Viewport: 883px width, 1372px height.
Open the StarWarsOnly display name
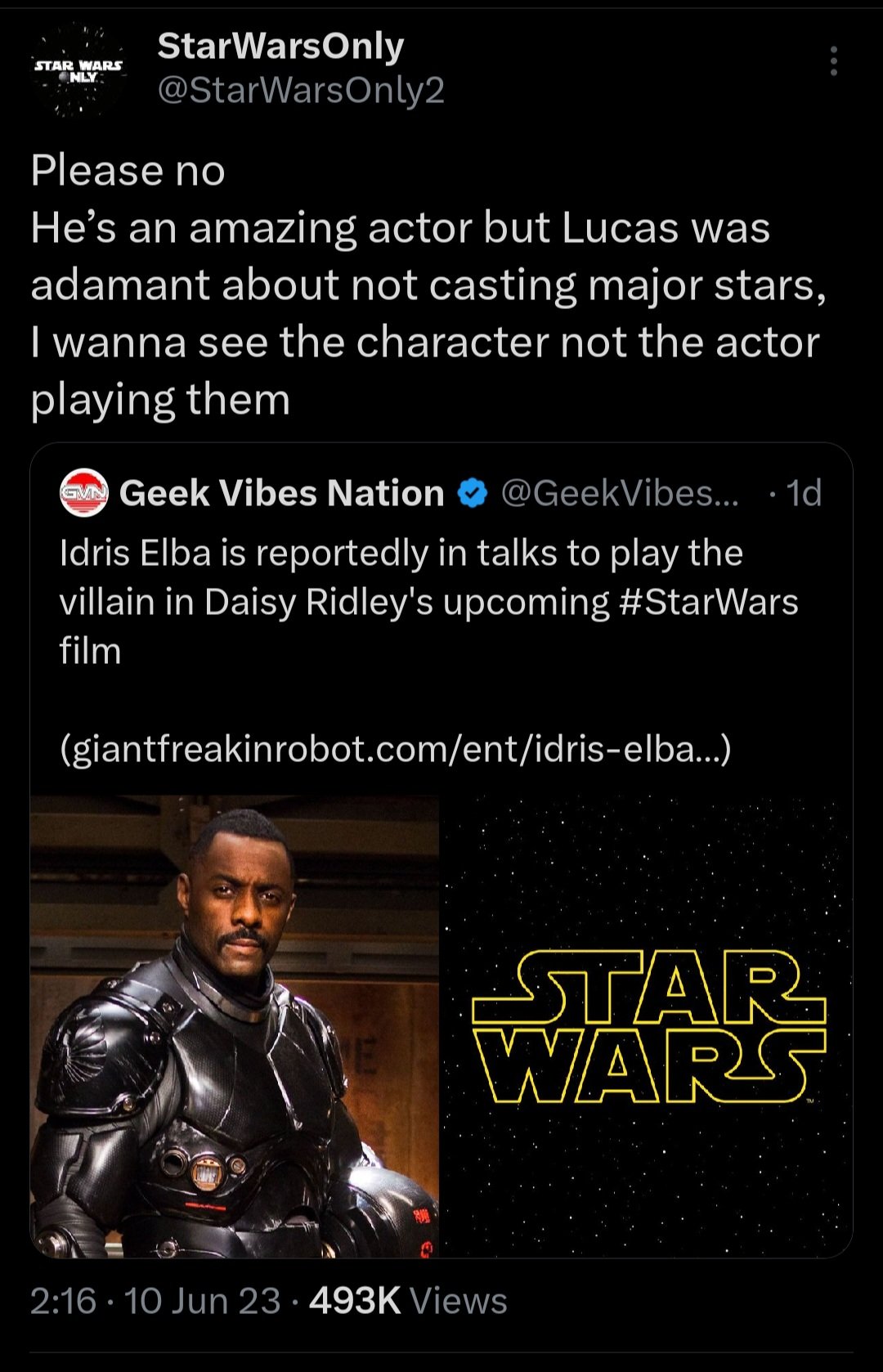point(280,47)
